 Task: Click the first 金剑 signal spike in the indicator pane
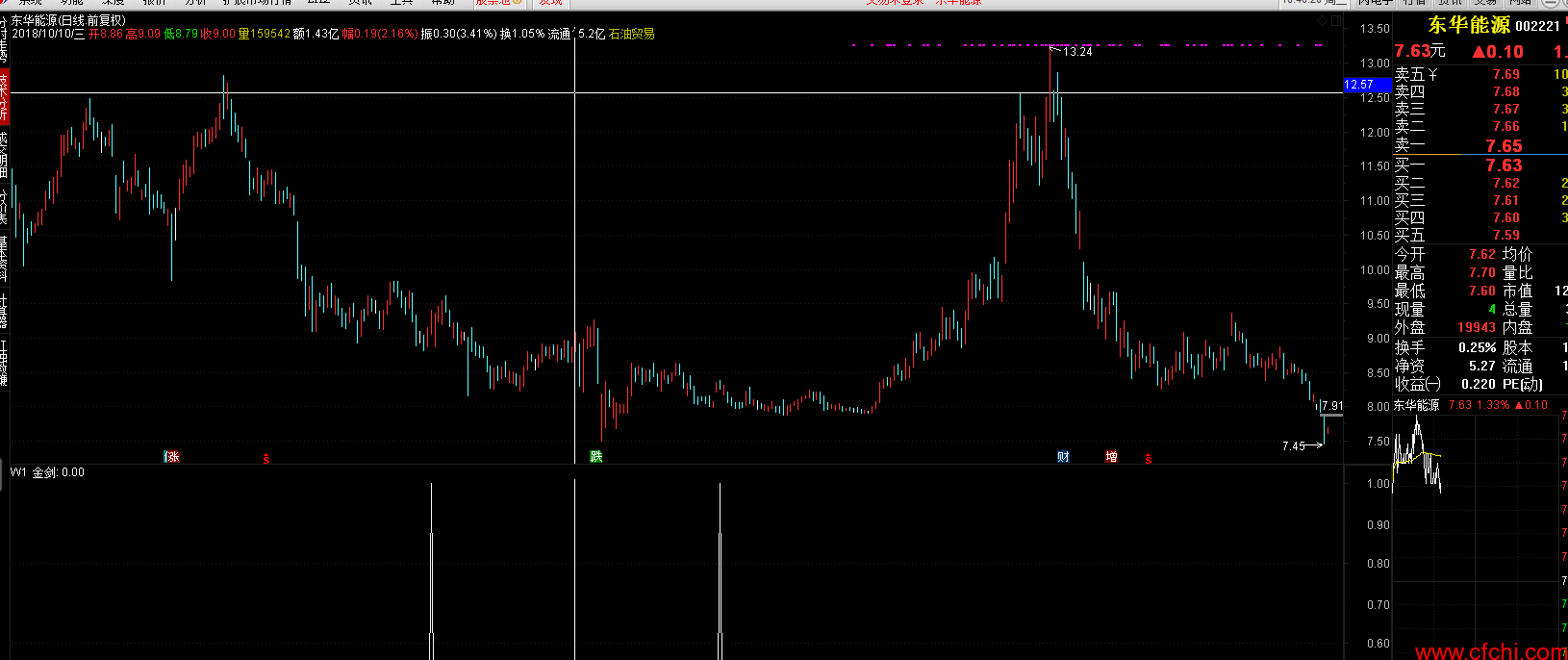(431, 571)
